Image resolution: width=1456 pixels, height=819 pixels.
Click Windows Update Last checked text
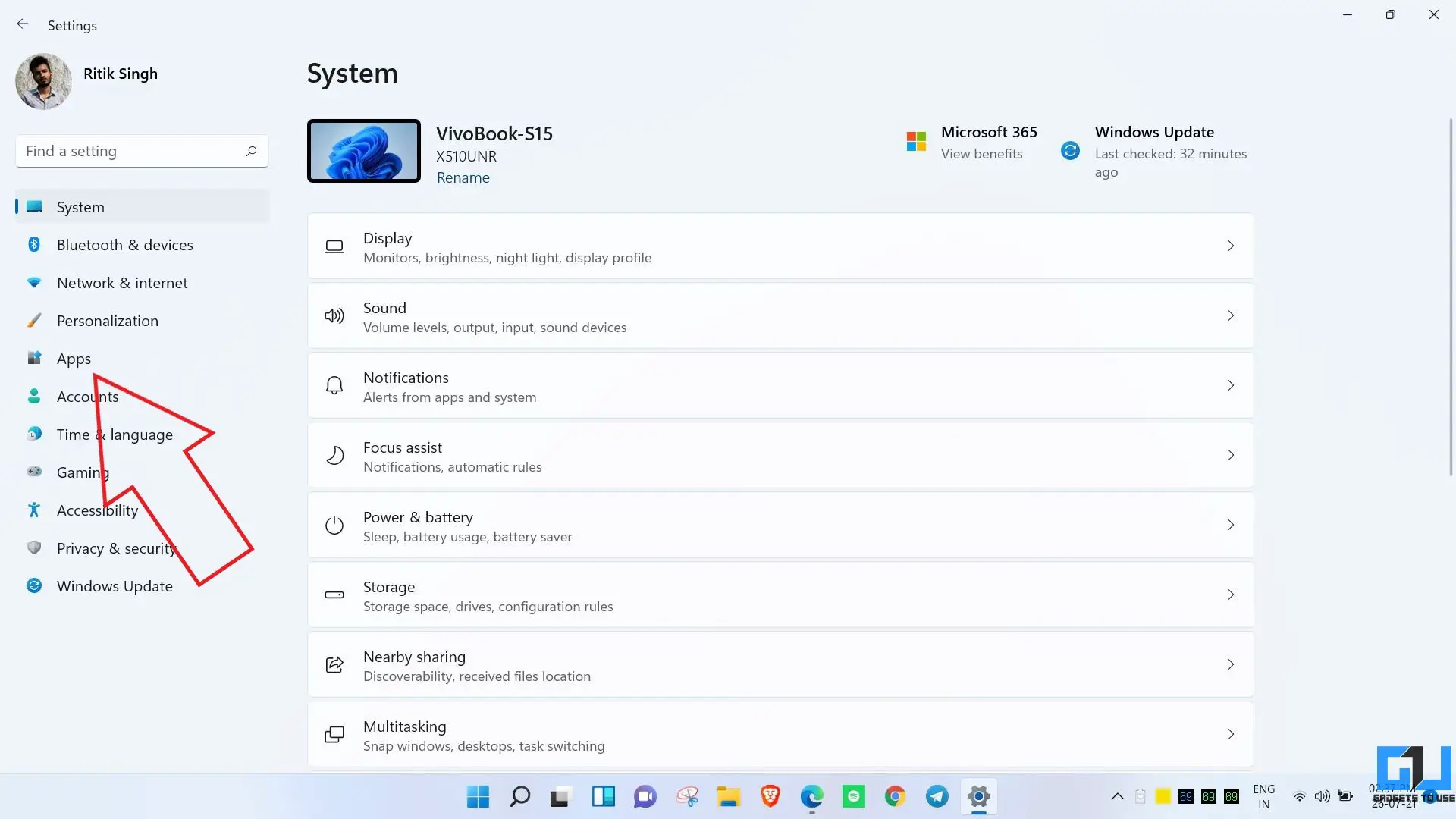click(x=1170, y=163)
